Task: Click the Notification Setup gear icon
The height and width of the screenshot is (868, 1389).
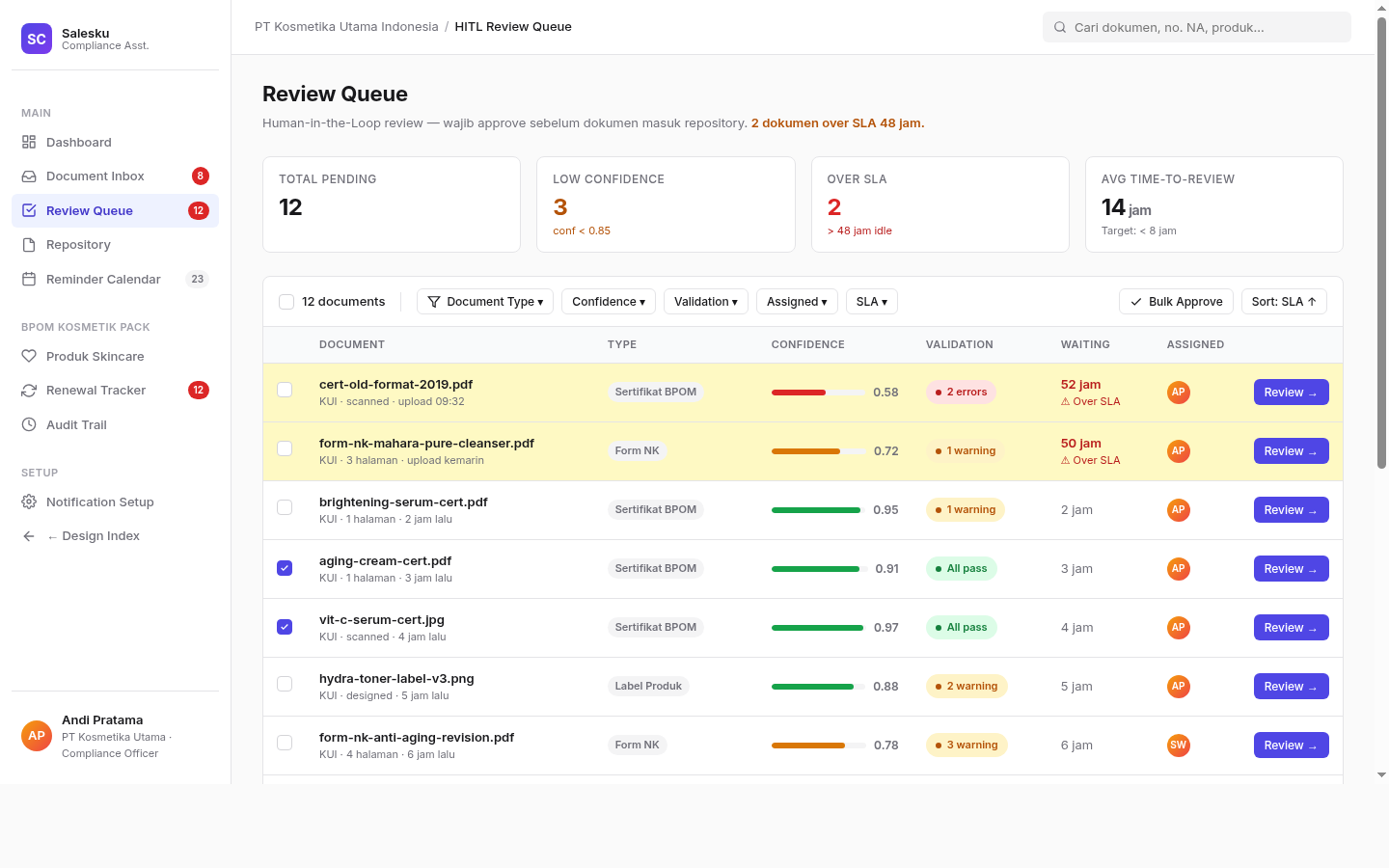Action: click(x=29, y=502)
